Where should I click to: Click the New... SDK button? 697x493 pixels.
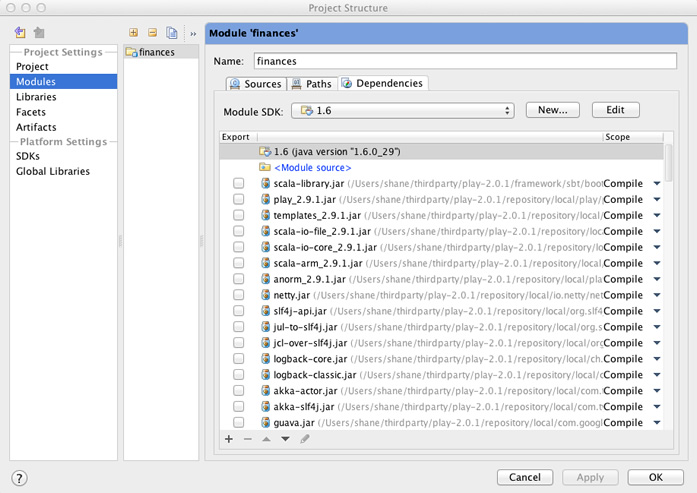click(x=552, y=110)
